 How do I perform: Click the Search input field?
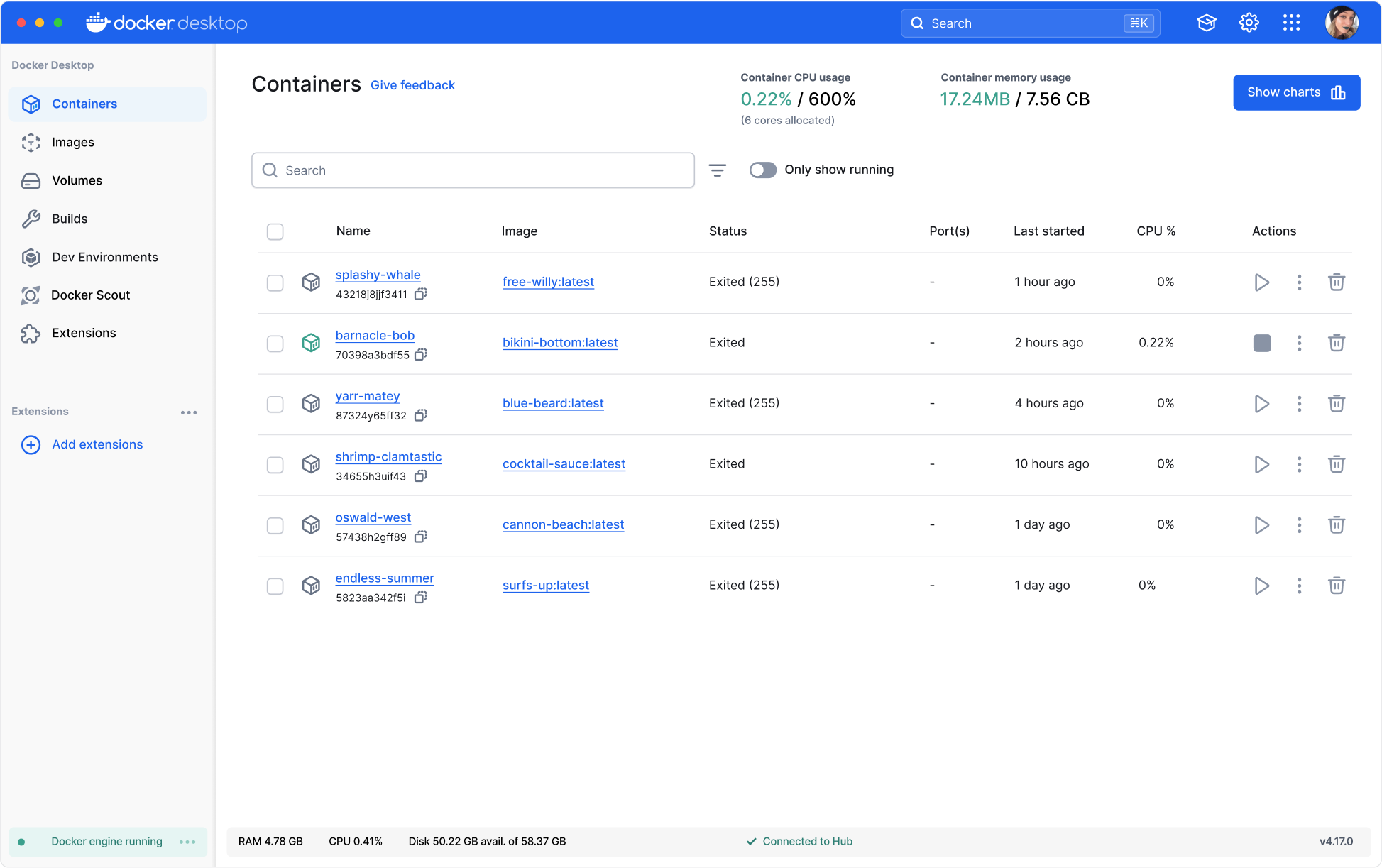(474, 170)
